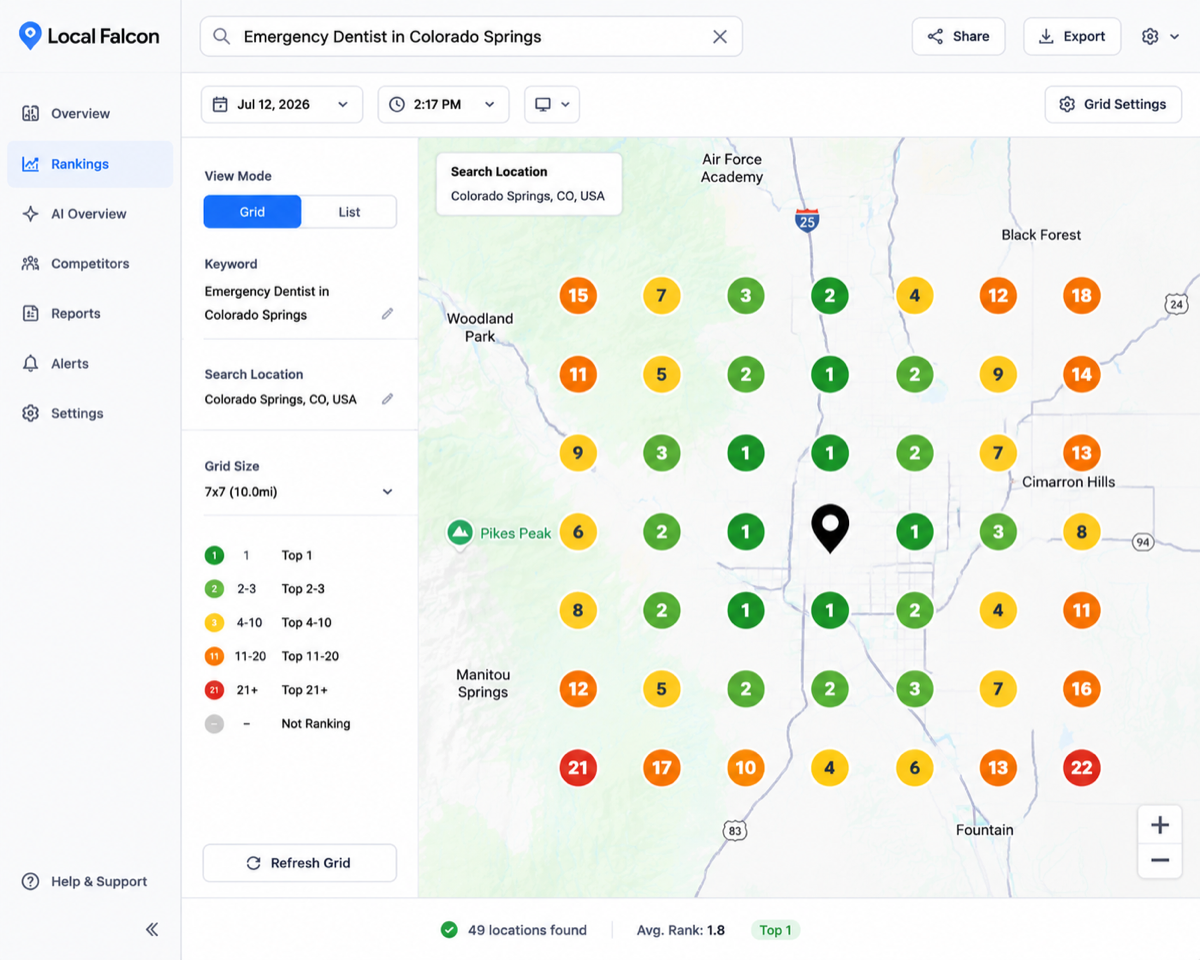Image resolution: width=1200 pixels, height=960 pixels.
Task: Open the desktop device type dropdown
Action: point(552,104)
